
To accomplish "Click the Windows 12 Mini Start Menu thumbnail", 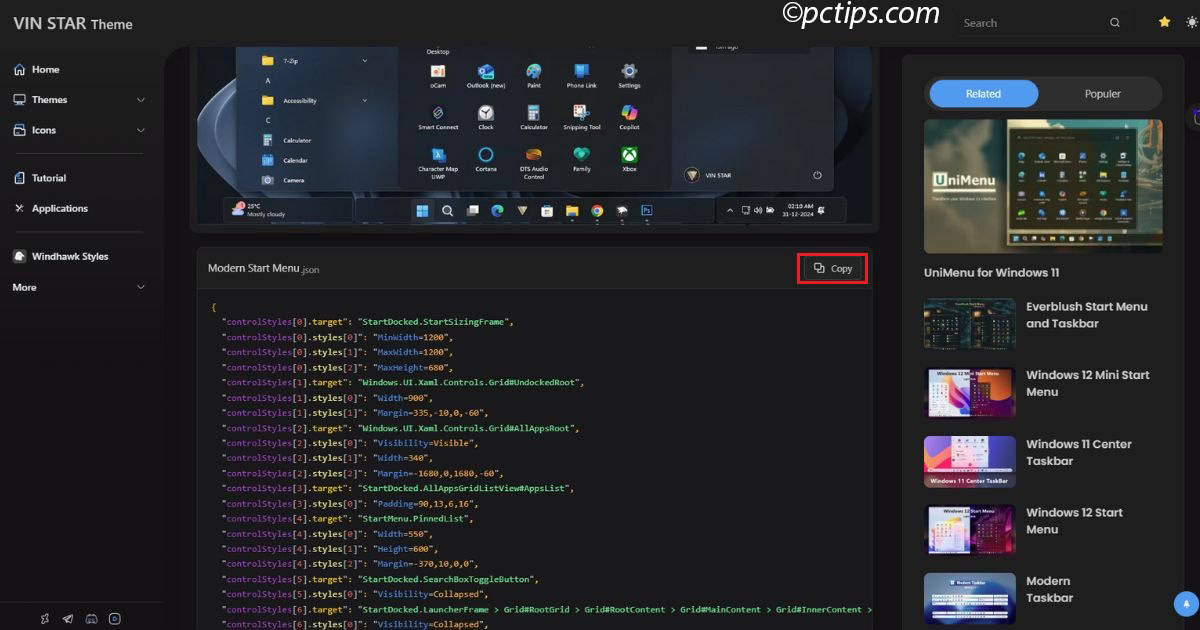I will coord(970,392).
